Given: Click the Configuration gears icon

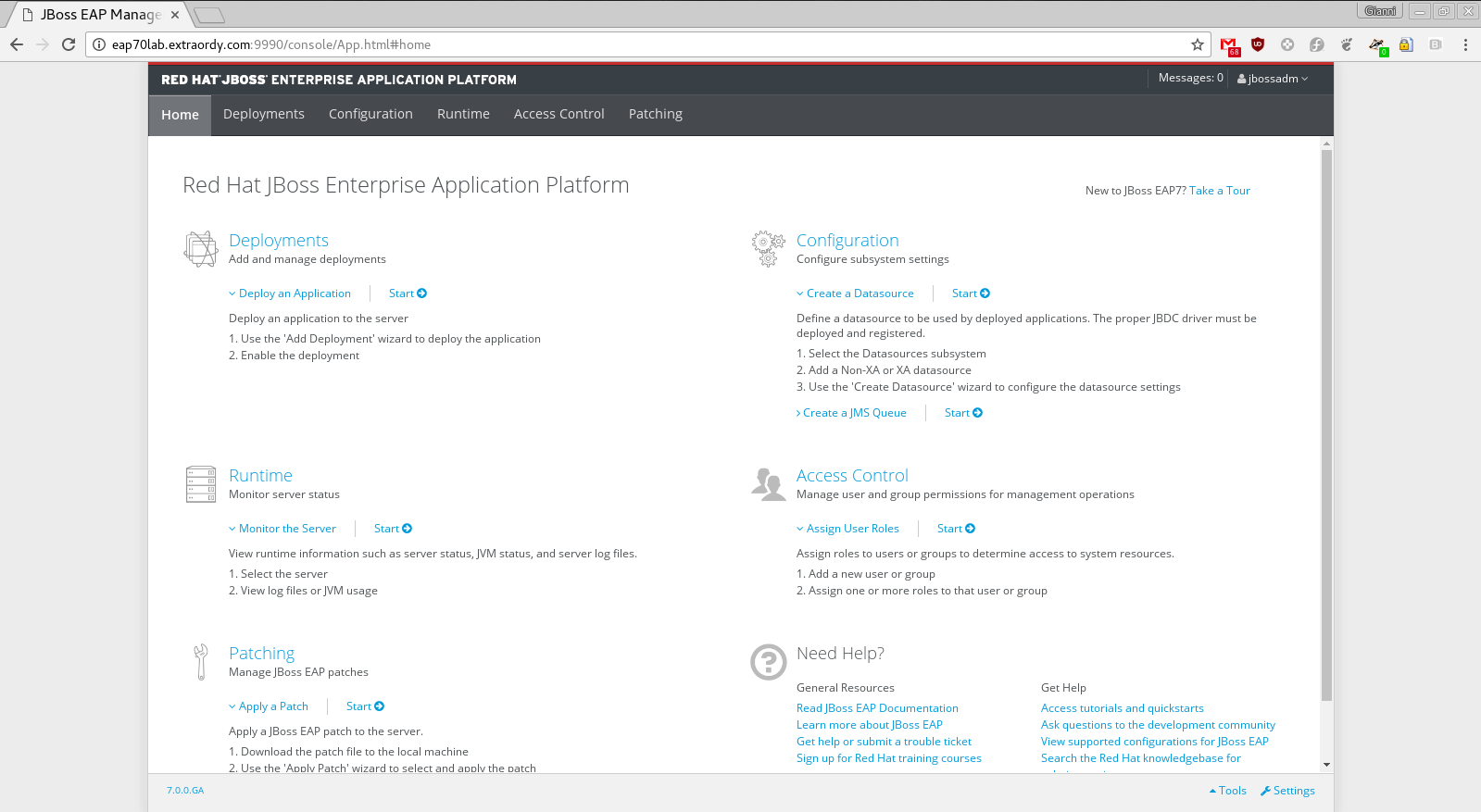Looking at the screenshot, I should coord(768,248).
